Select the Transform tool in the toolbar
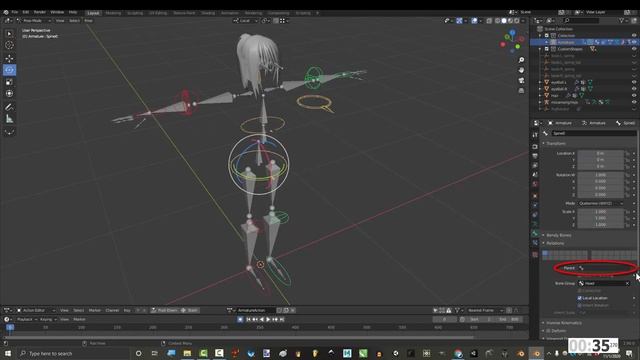 tap(9, 94)
